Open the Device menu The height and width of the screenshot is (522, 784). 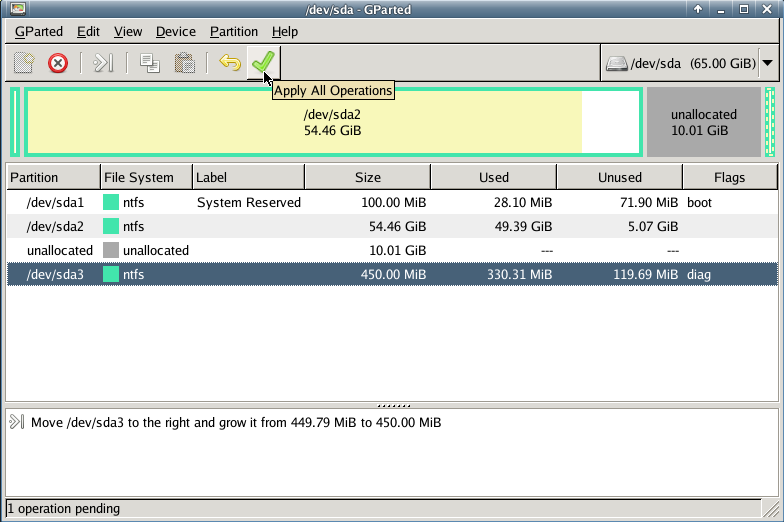coord(176,32)
